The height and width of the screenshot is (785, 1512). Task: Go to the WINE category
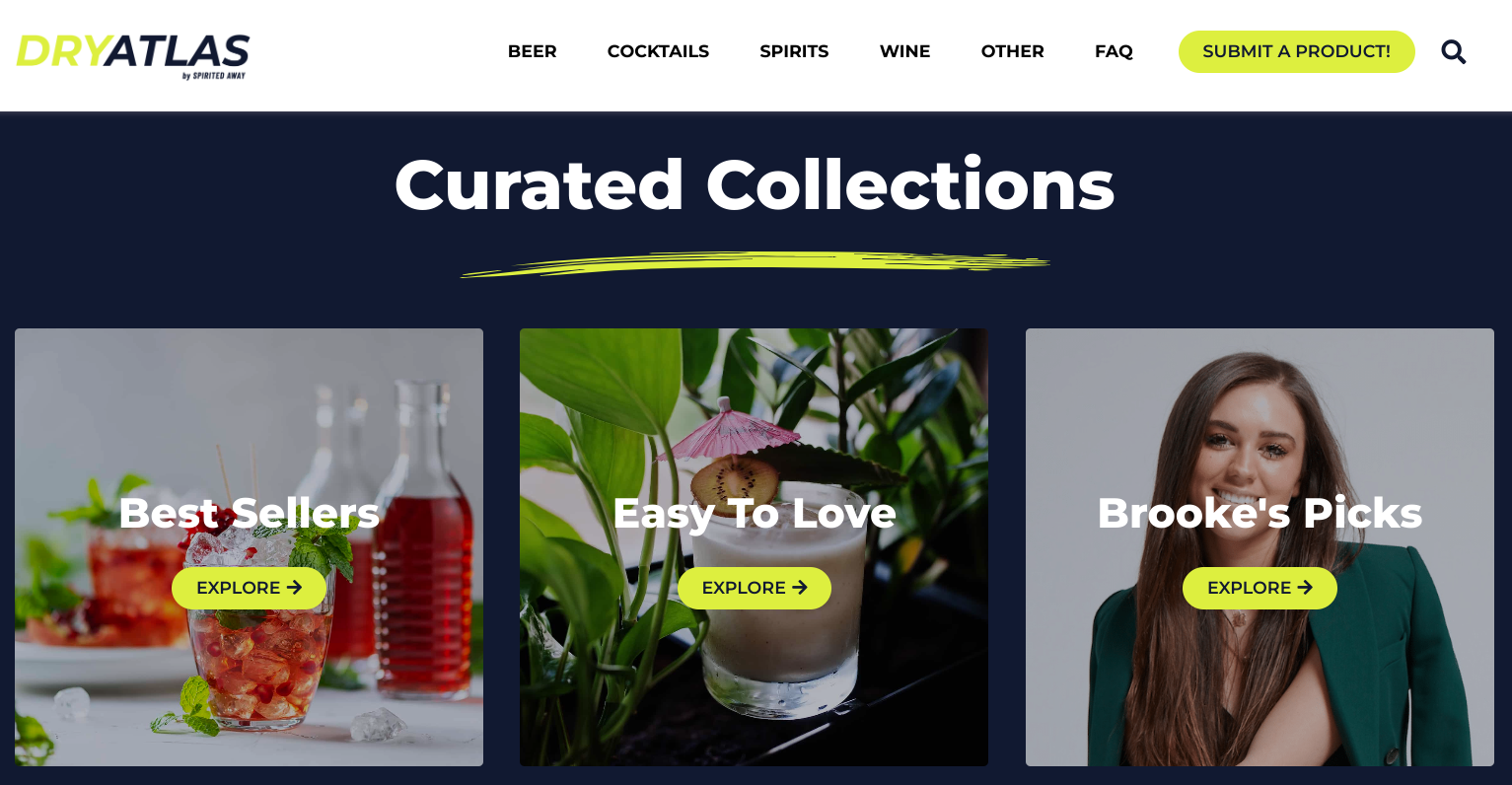point(904,51)
